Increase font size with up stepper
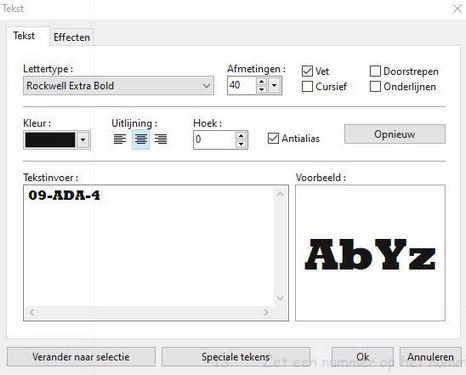The height and width of the screenshot is (375, 466). 262,81
